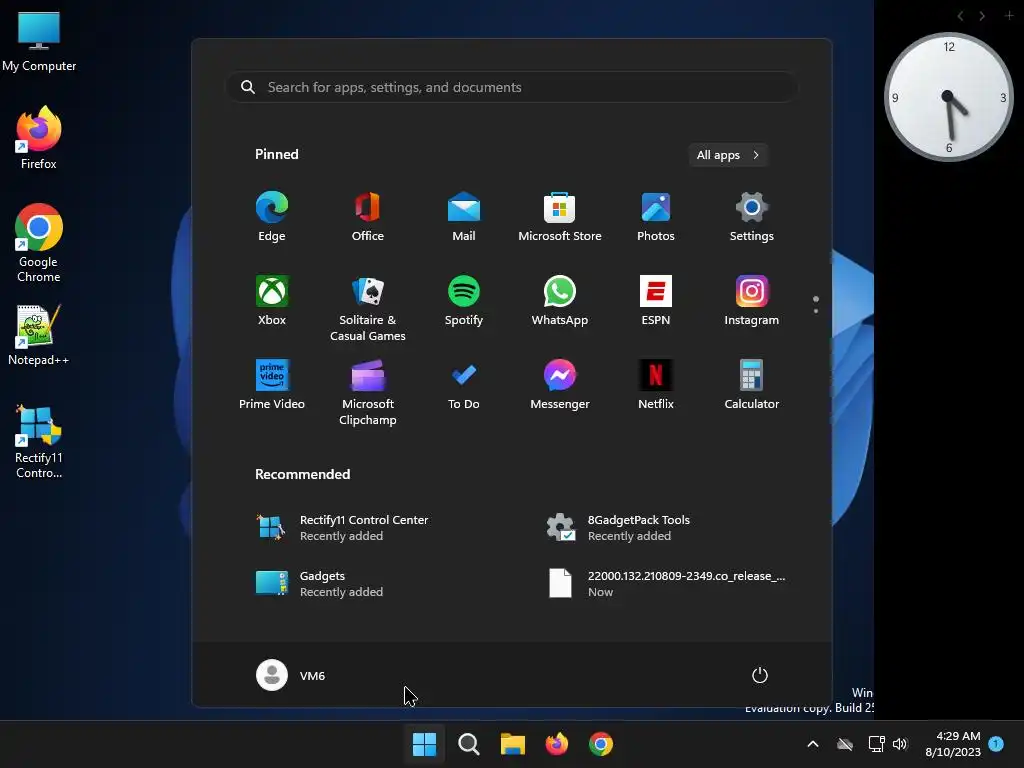Launch the ESPN app
Viewport: 1024px width, 768px height.
point(656,301)
